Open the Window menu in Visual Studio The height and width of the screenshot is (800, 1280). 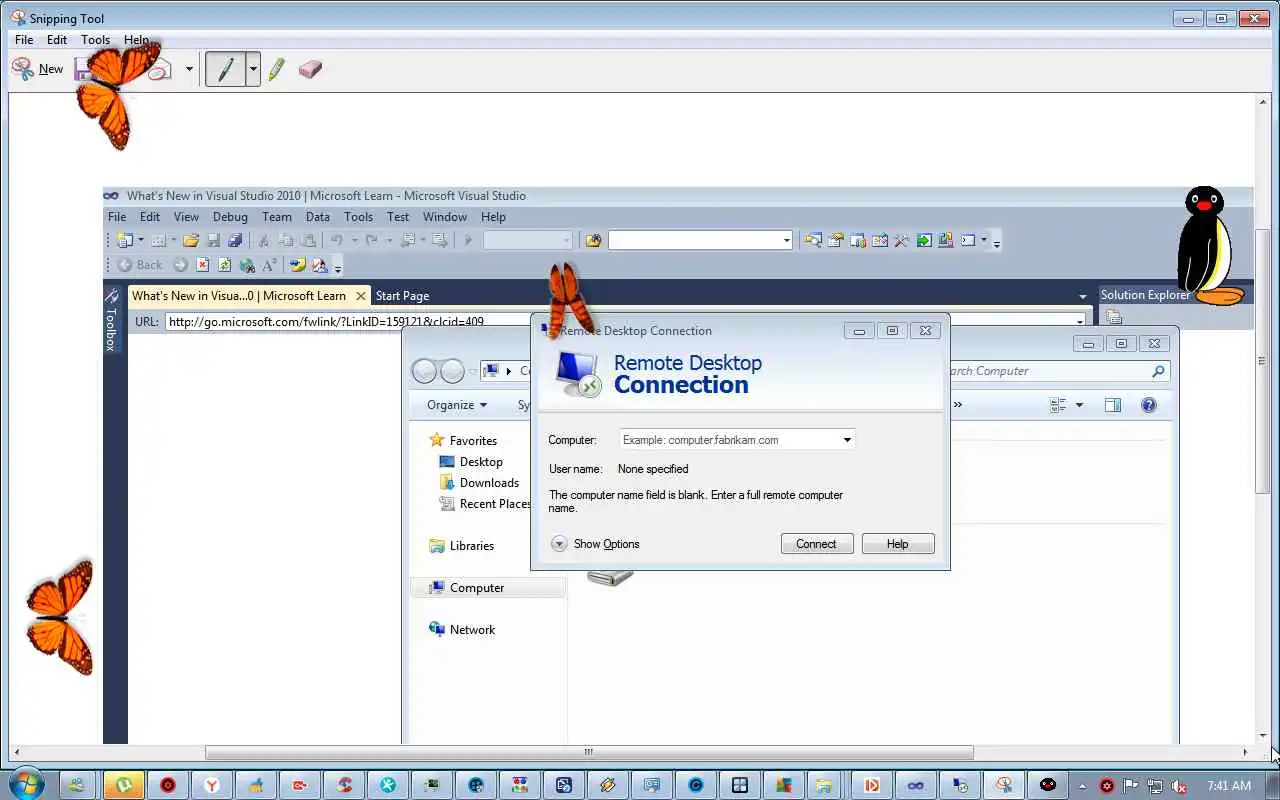445,217
